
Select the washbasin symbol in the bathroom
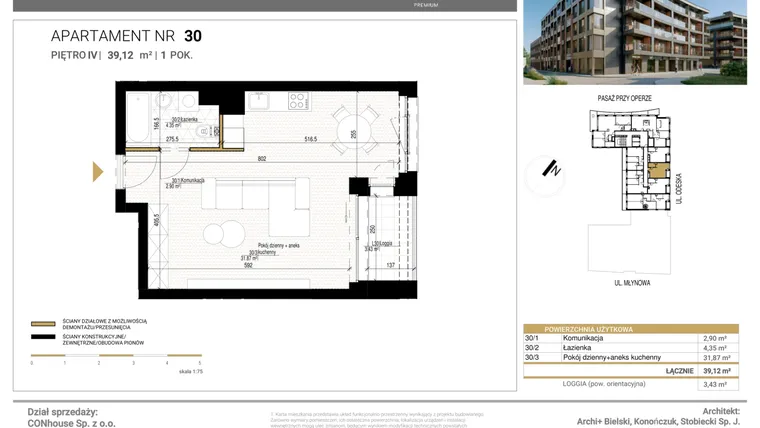pos(164,101)
